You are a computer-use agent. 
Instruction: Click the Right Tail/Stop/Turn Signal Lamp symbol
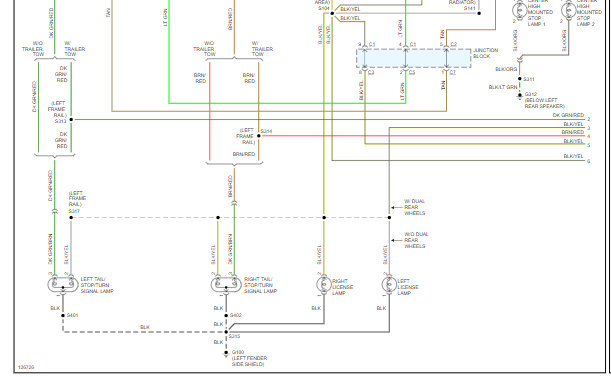226,284
